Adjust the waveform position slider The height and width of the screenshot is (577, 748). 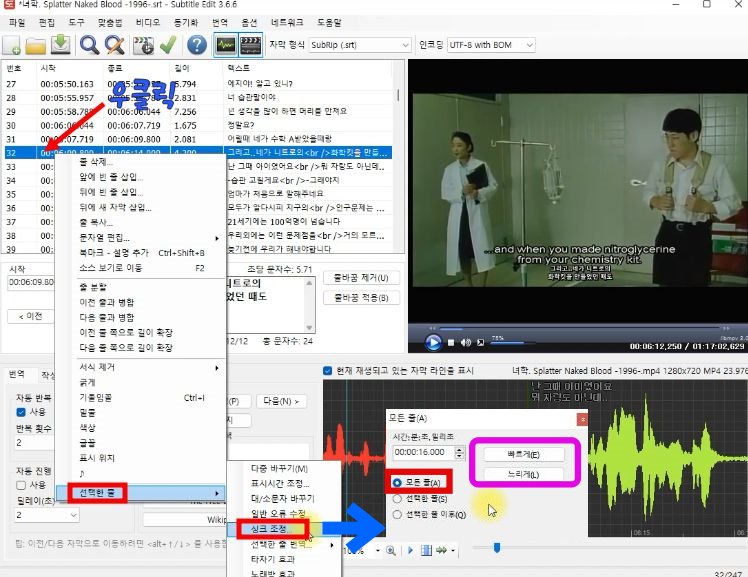pyautogui.click(x=497, y=547)
